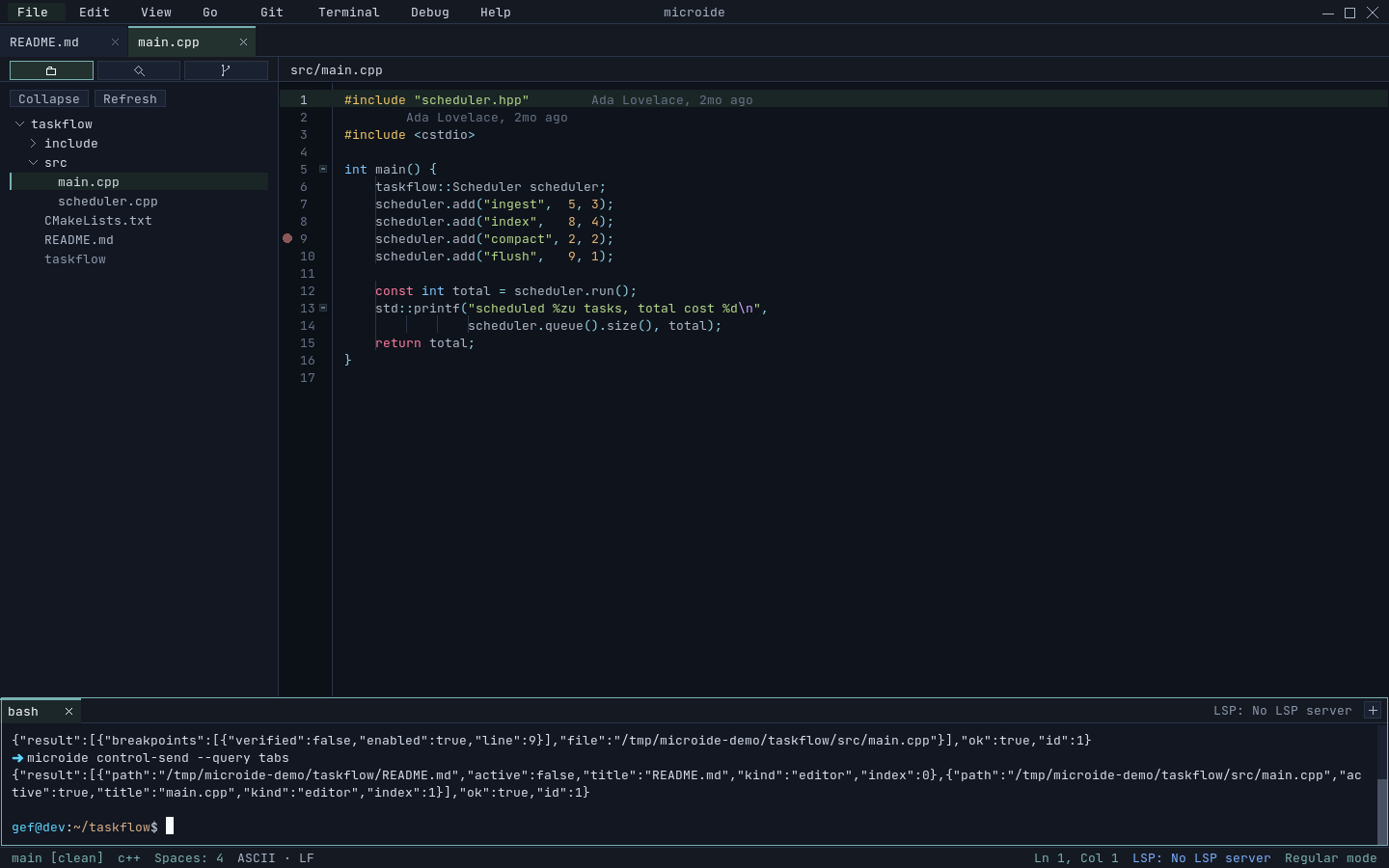This screenshot has height=868, width=1389.
Task: Open scheduler.cpp in the file tree
Action: click(139, 202)
